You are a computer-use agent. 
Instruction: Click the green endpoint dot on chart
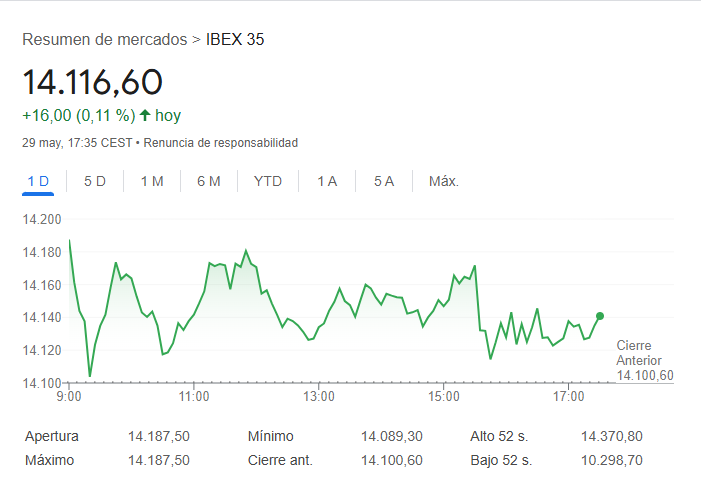599,316
